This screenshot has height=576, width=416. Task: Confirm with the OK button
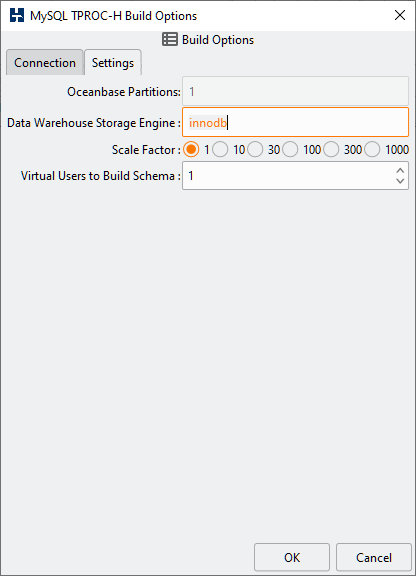pos(292,557)
